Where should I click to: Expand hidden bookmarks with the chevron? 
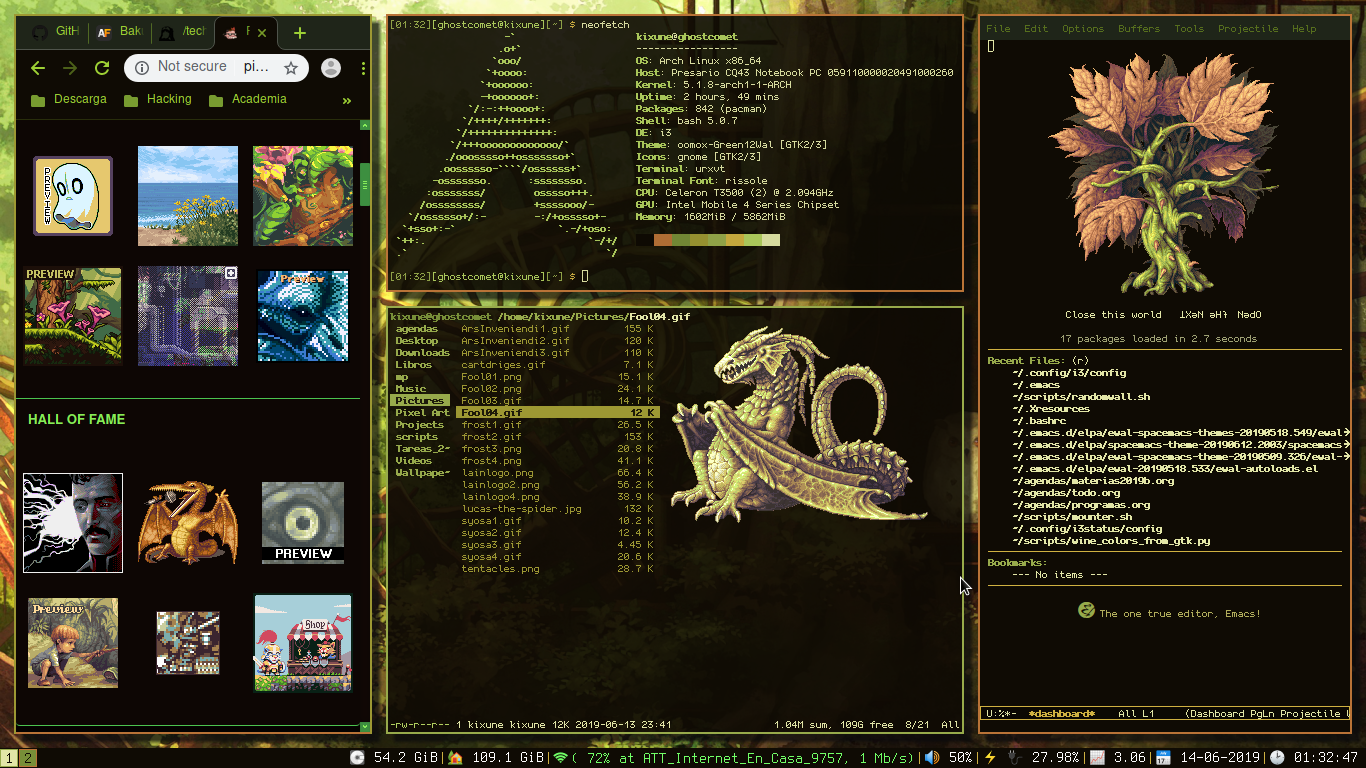[x=347, y=100]
